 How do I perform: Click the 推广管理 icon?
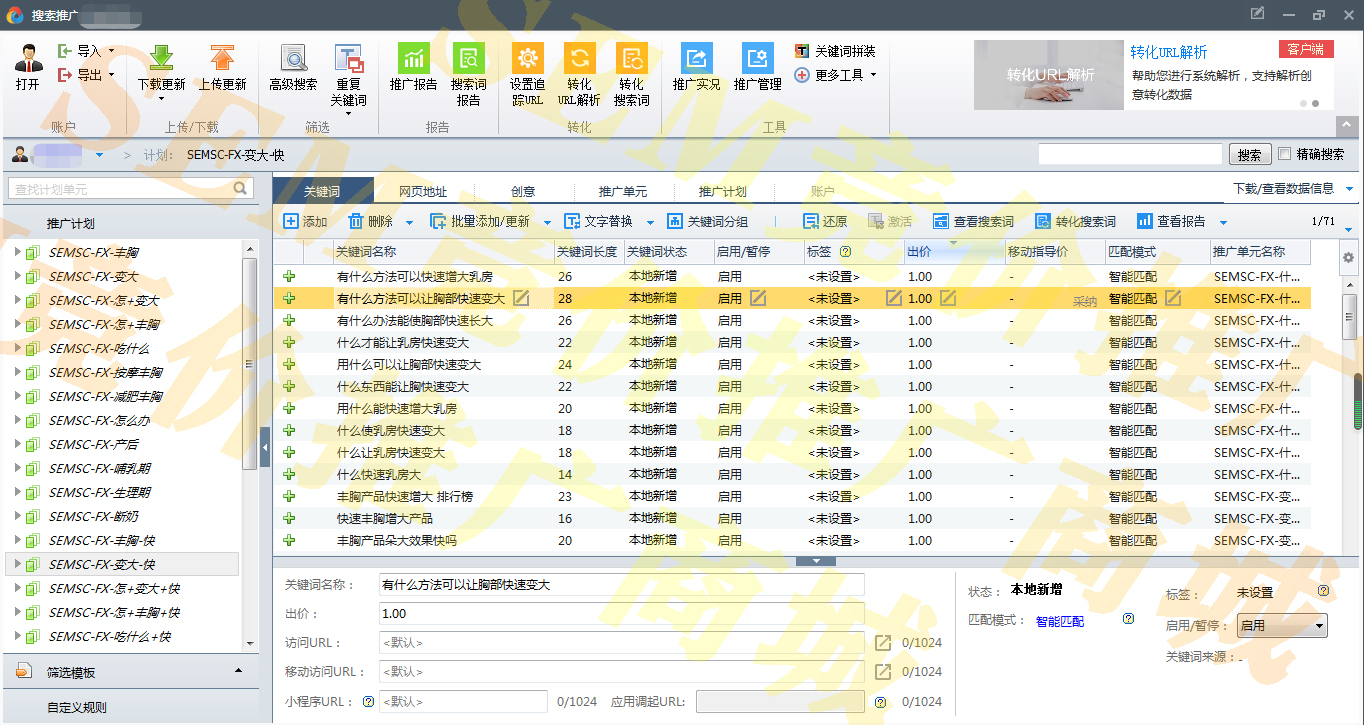coord(757,58)
